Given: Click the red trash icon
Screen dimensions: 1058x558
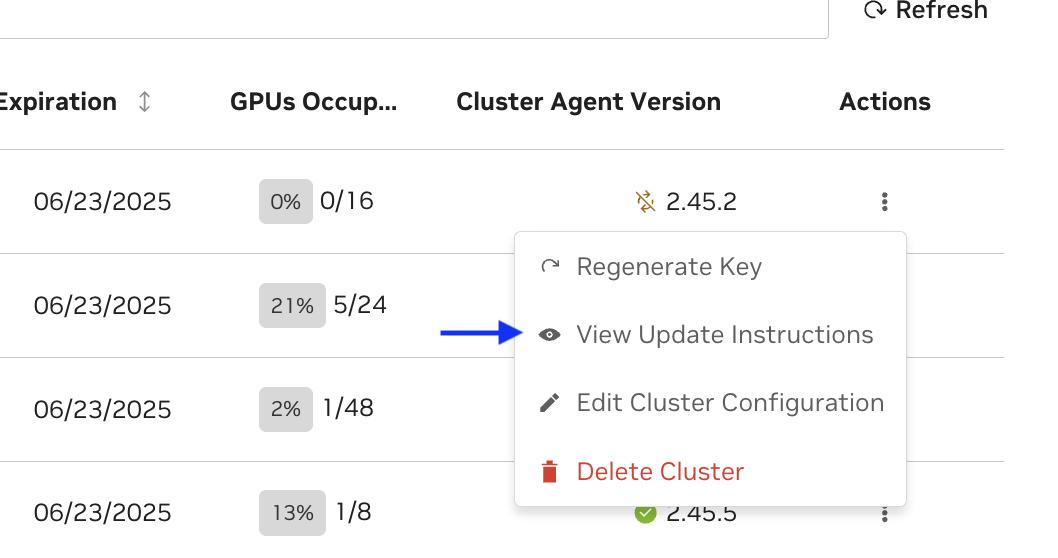Looking at the screenshot, I should [549, 472].
